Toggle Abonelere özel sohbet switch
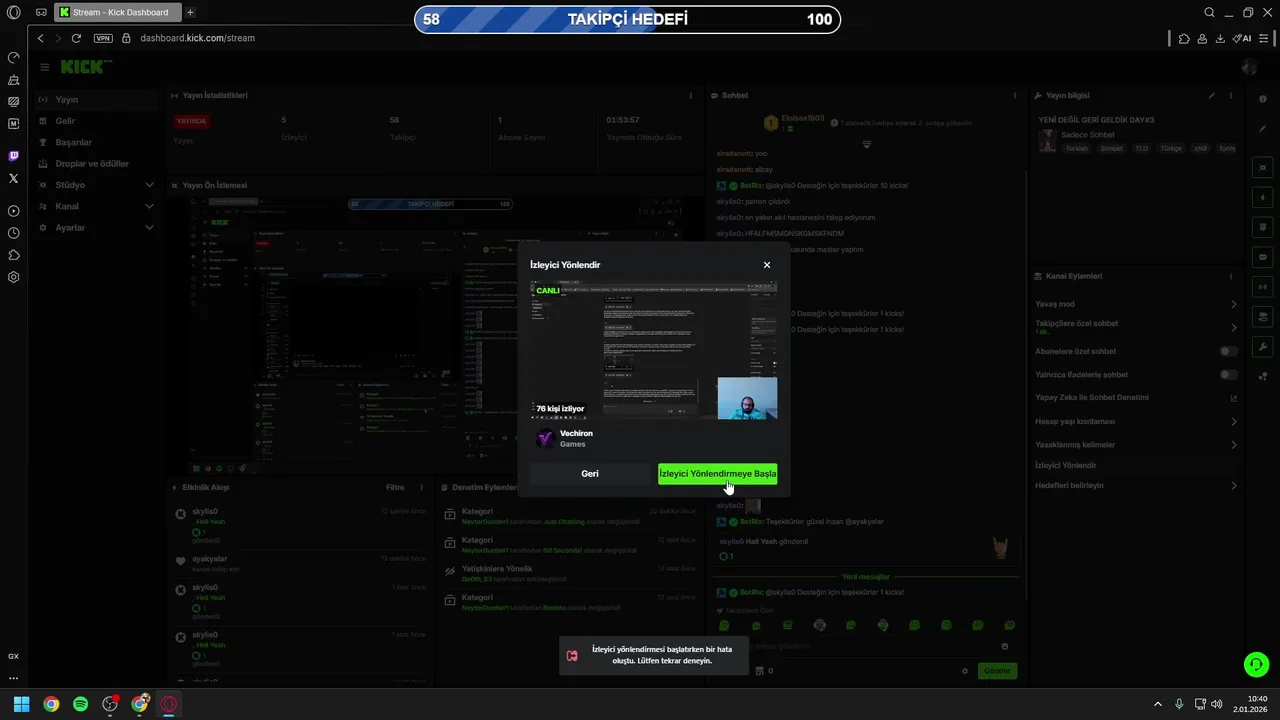The image size is (1280, 720). tap(1229, 351)
